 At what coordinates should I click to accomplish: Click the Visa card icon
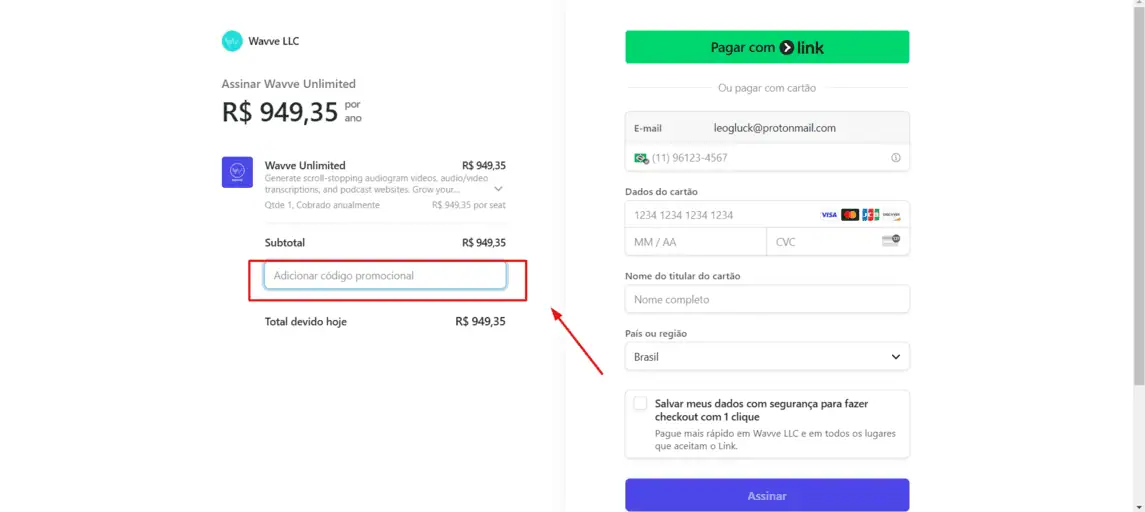point(828,215)
